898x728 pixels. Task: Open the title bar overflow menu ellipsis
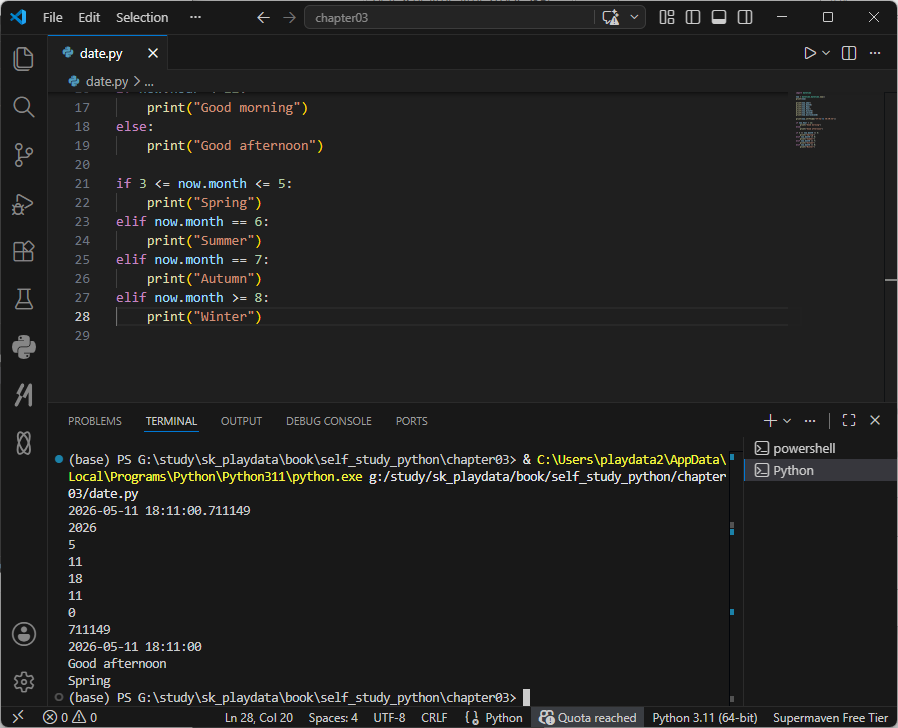point(195,18)
